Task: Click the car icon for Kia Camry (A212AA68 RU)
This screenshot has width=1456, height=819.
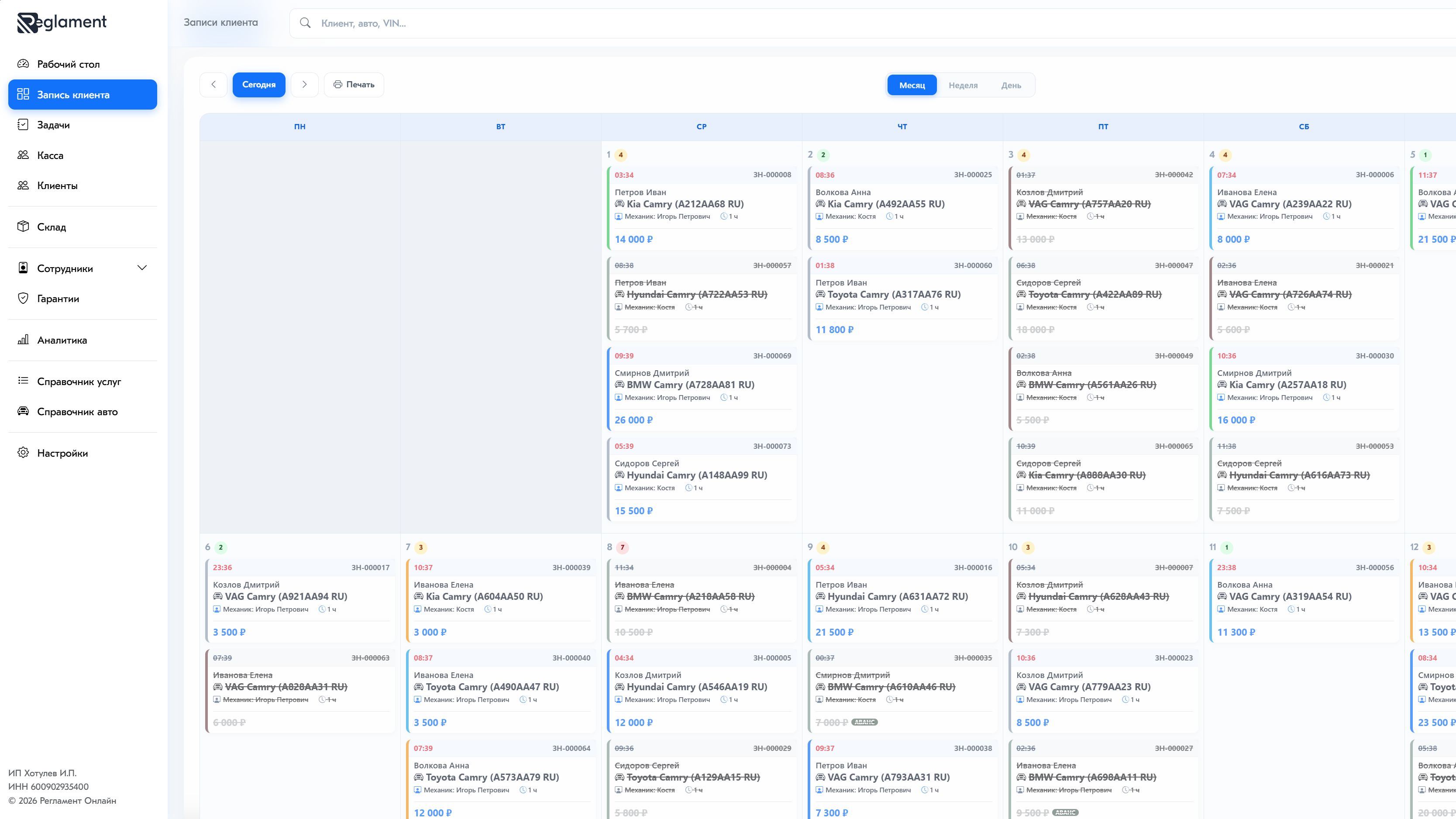Action: point(620,204)
